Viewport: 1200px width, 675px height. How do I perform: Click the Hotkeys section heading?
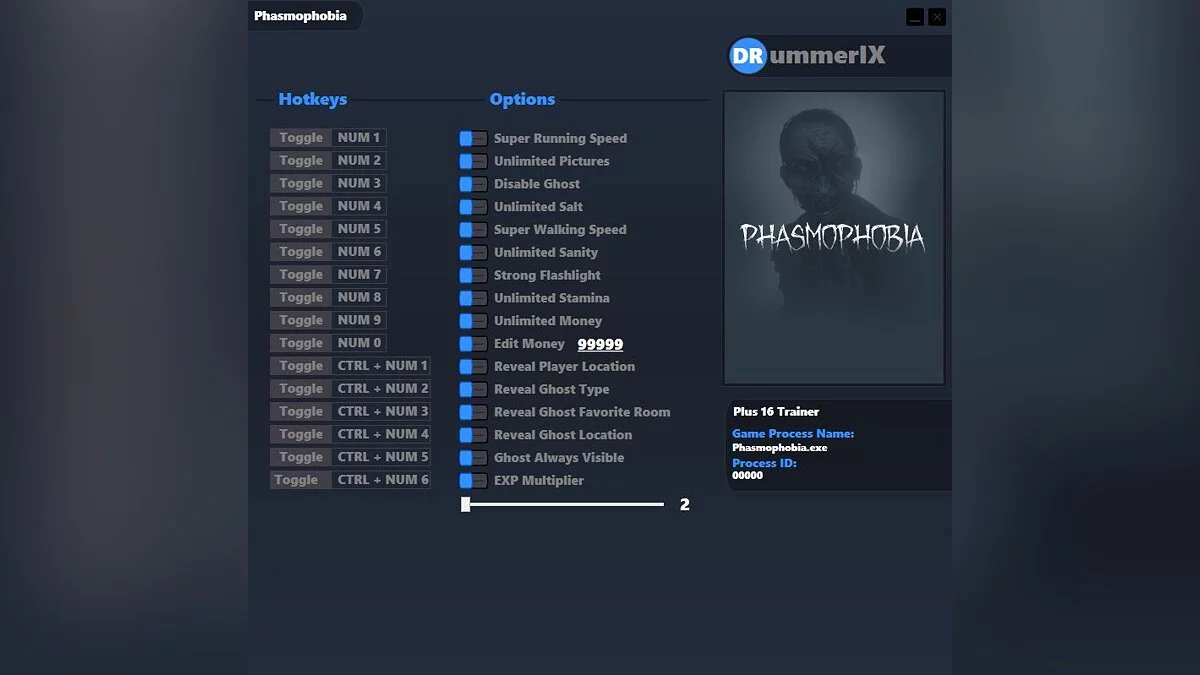(x=313, y=99)
